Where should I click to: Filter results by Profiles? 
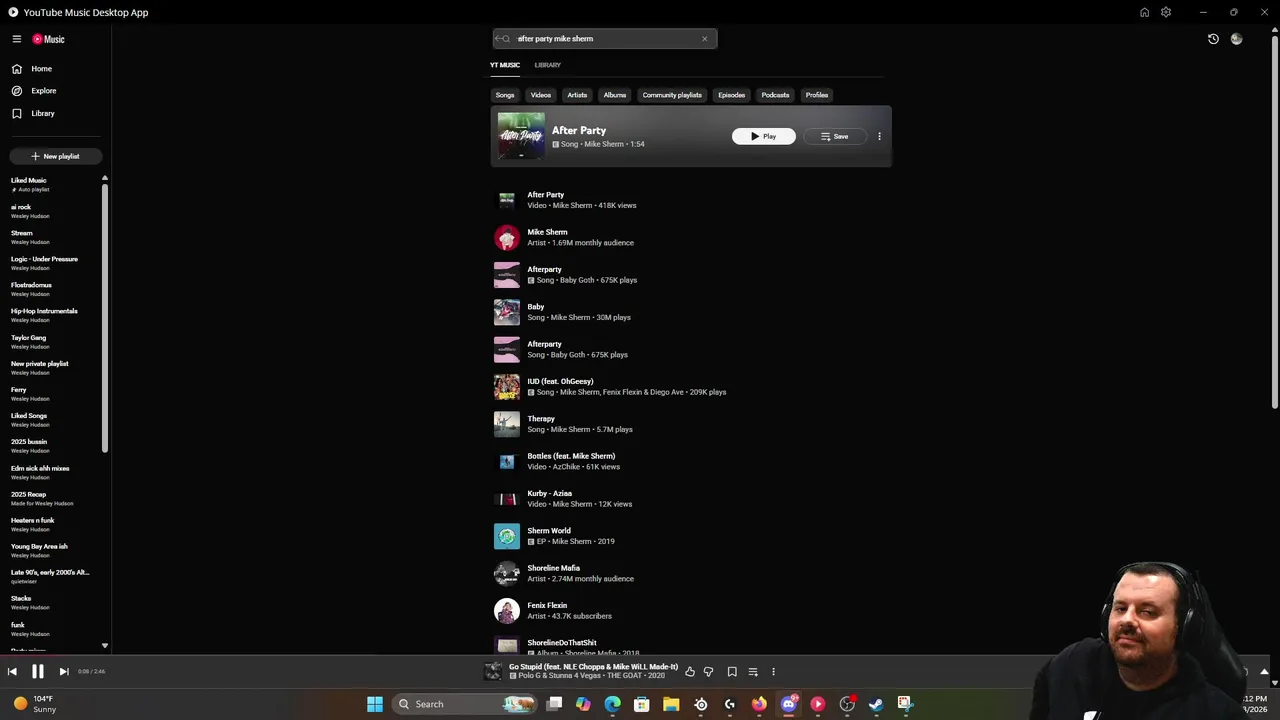click(817, 95)
